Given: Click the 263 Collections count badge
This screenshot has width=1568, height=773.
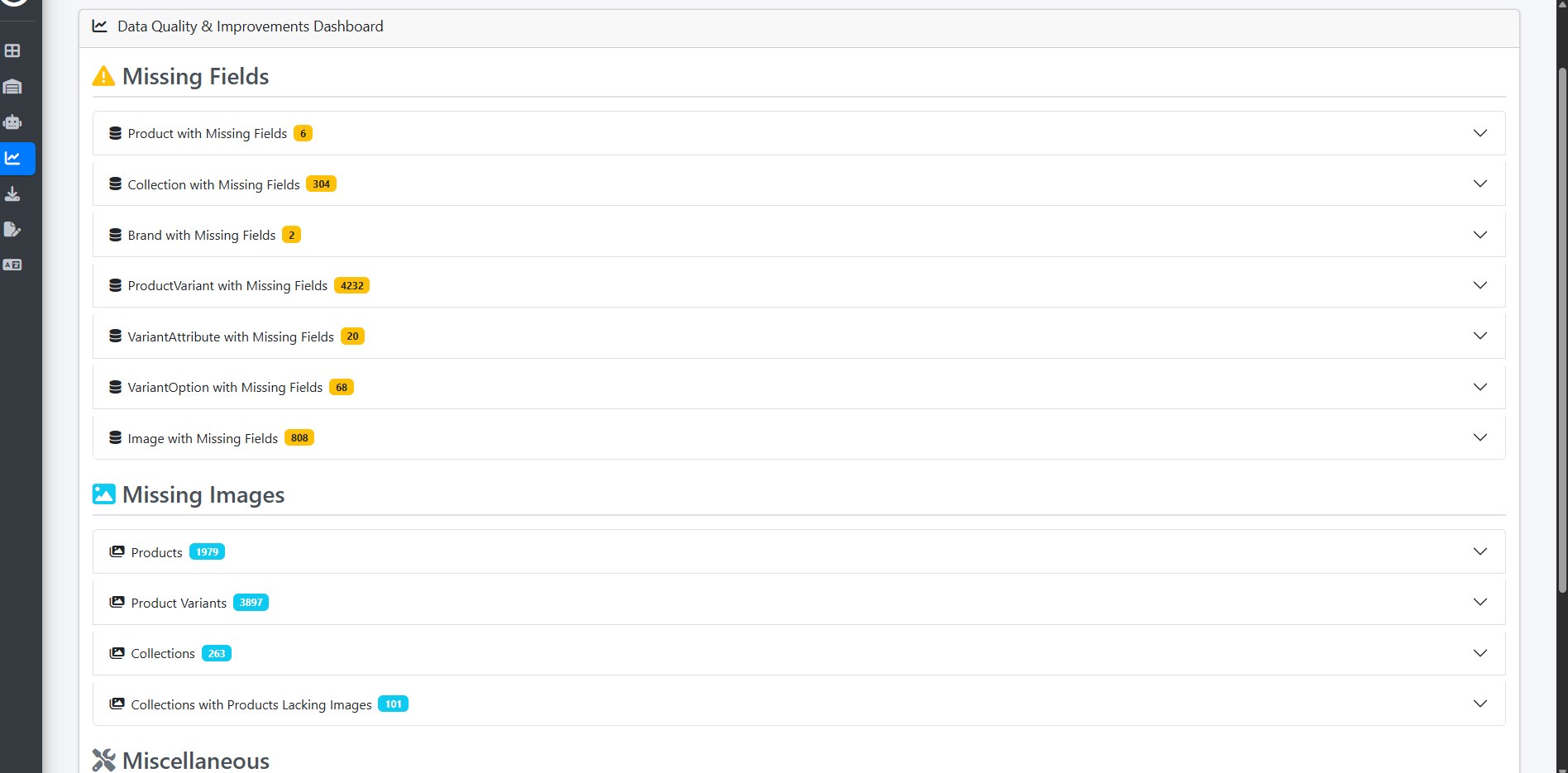Looking at the screenshot, I should tap(217, 653).
